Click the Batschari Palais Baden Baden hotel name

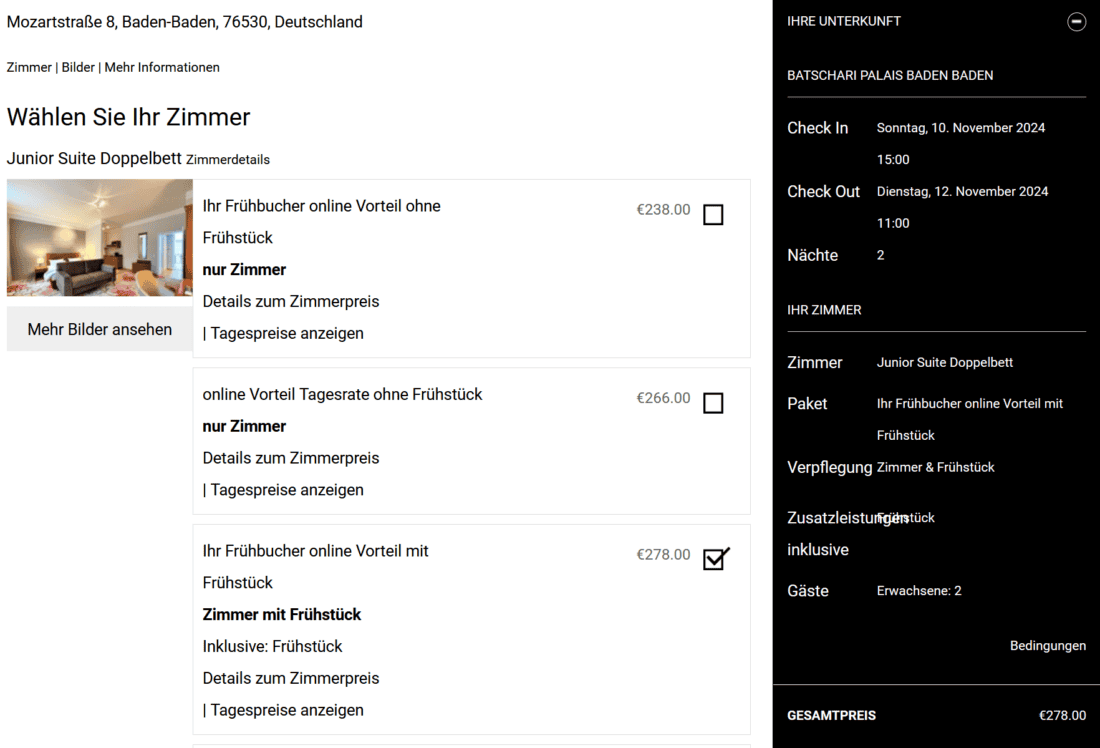890,75
